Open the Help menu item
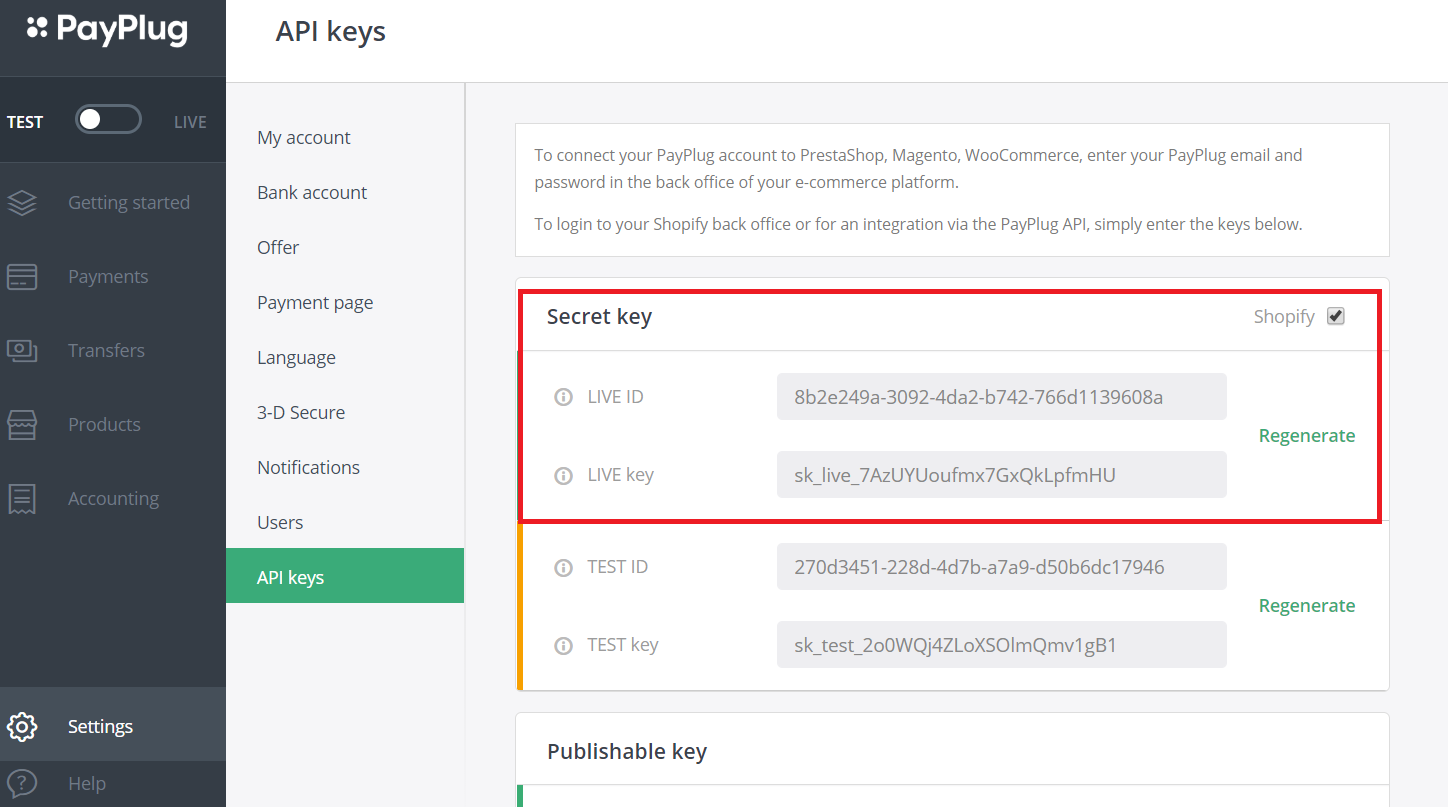Viewport: 1448px width, 807px height. (x=113, y=784)
